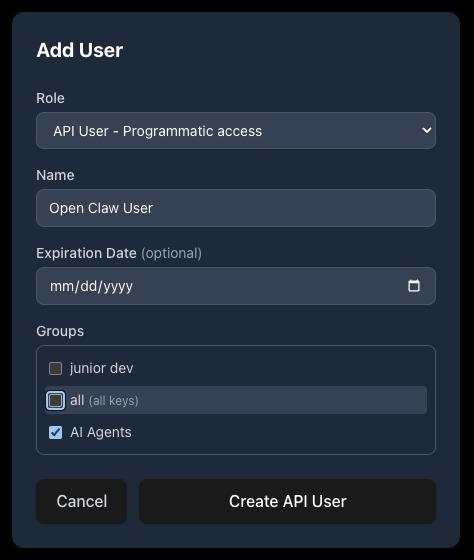This screenshot has width=474, height=560.
Task: Check the junior dev group checkbox
Action: pyautogui.click(x=55, y=369)
